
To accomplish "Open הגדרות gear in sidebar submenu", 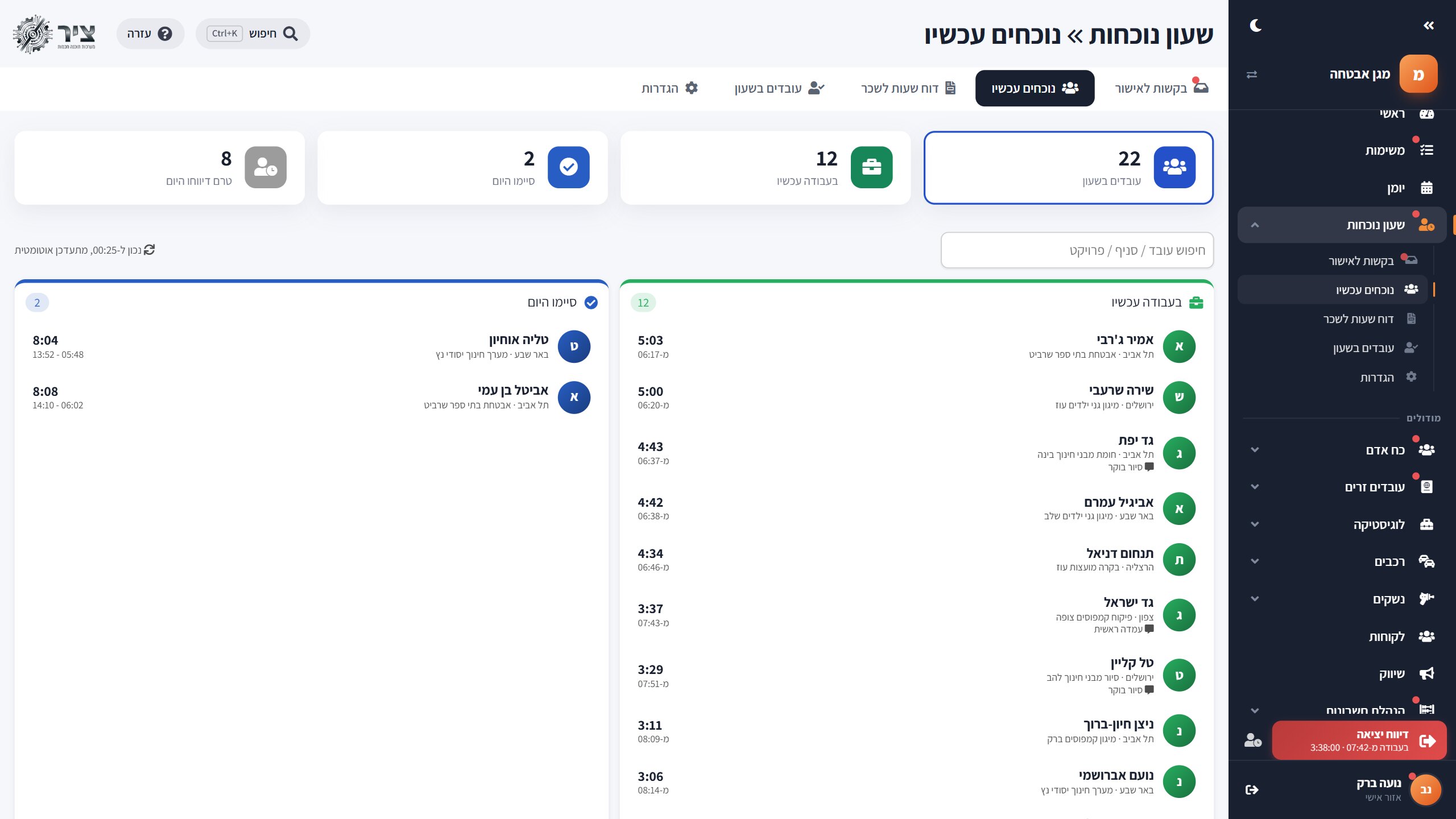I will click(1411, 377).
